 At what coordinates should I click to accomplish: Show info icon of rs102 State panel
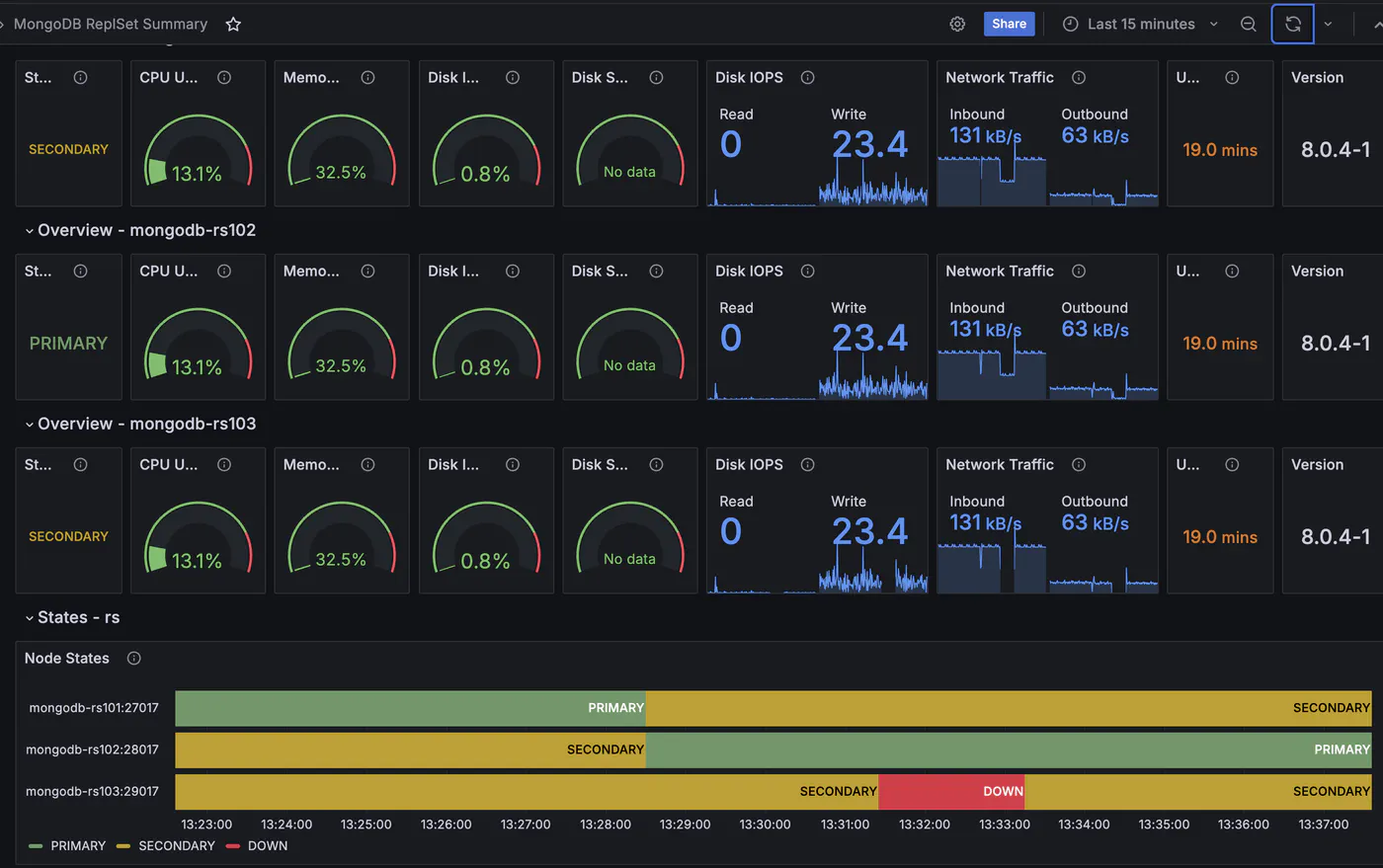tap(80, 271)
